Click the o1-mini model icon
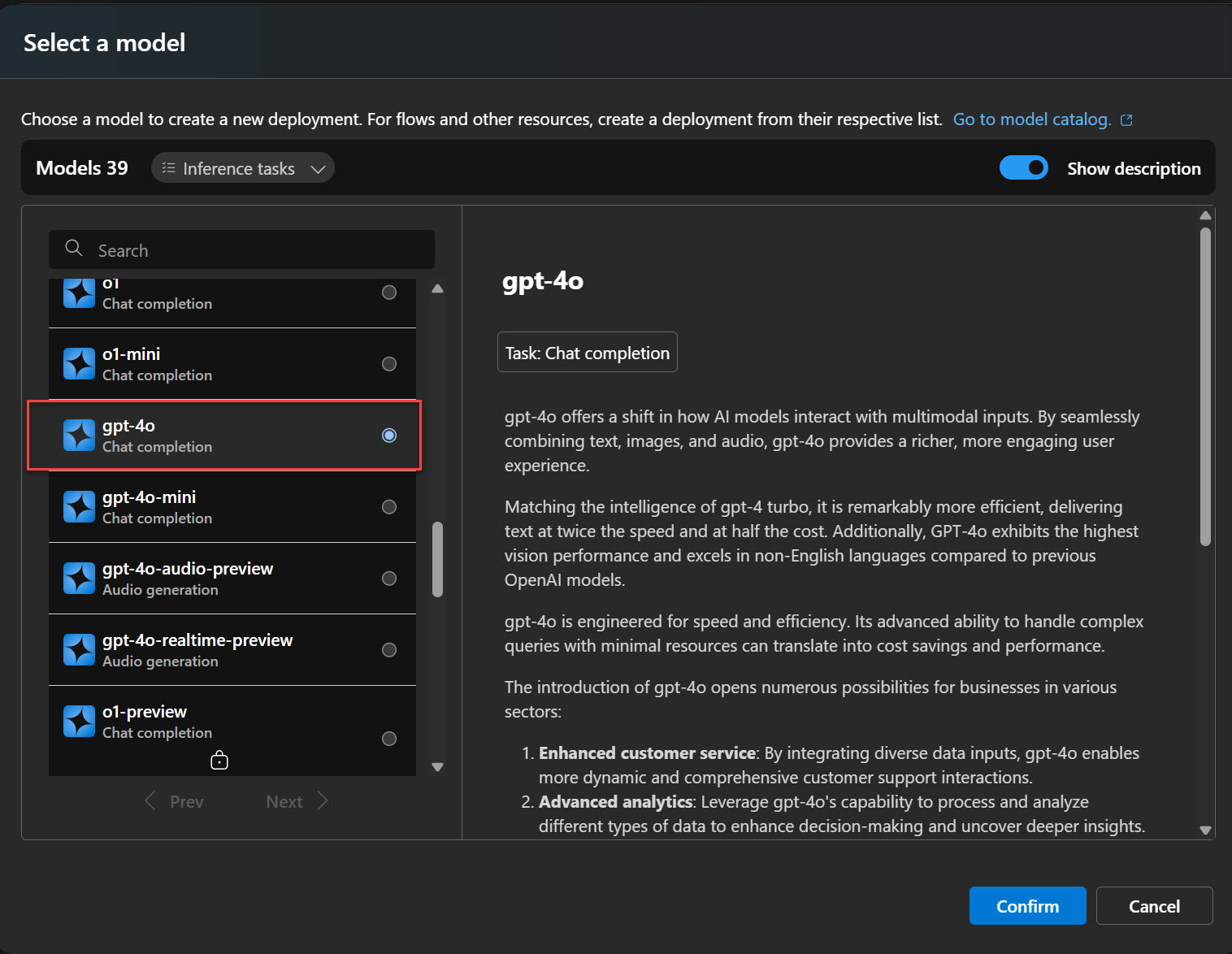This screenshot has height=954, width=1232. (79, 364)
